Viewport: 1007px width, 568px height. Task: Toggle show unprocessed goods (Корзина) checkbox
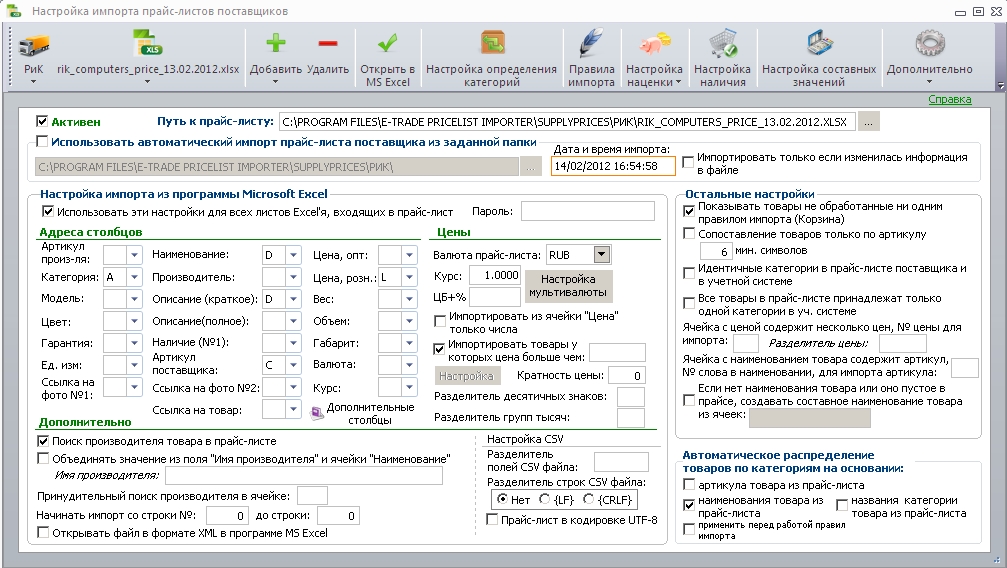pyautogui.click(x=689, y=211)
